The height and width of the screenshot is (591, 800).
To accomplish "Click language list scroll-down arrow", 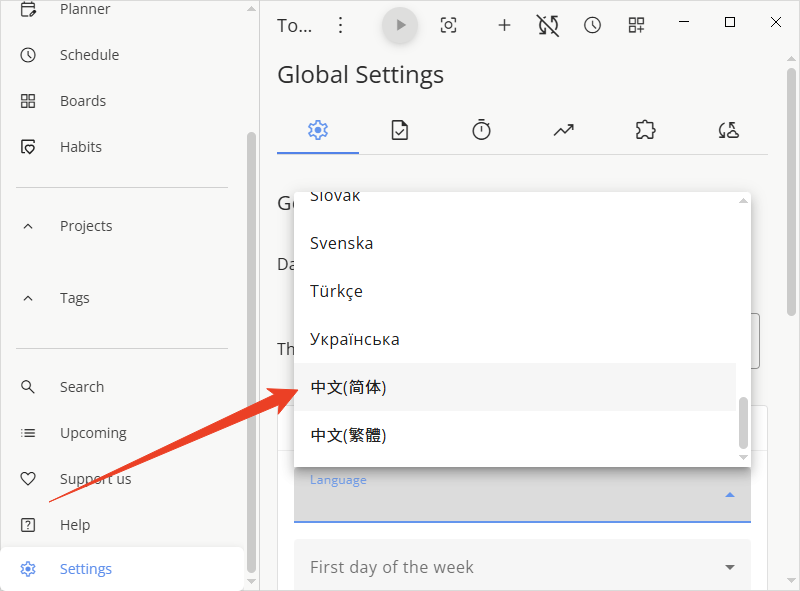I will pos(743,457).
